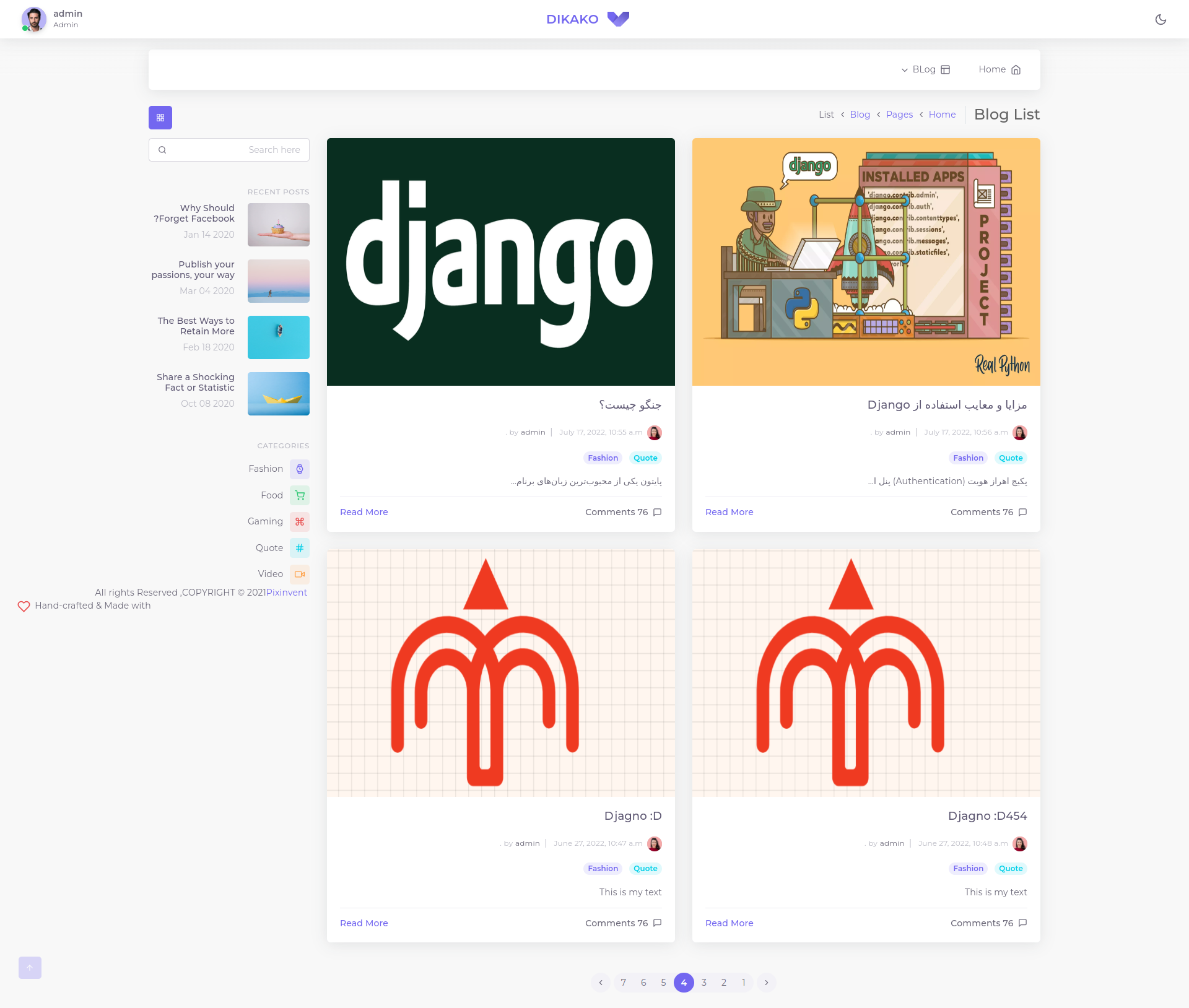Click the DIKAKO logo icon
This screenshot has height=1008, width=1189.
(618, 19)
